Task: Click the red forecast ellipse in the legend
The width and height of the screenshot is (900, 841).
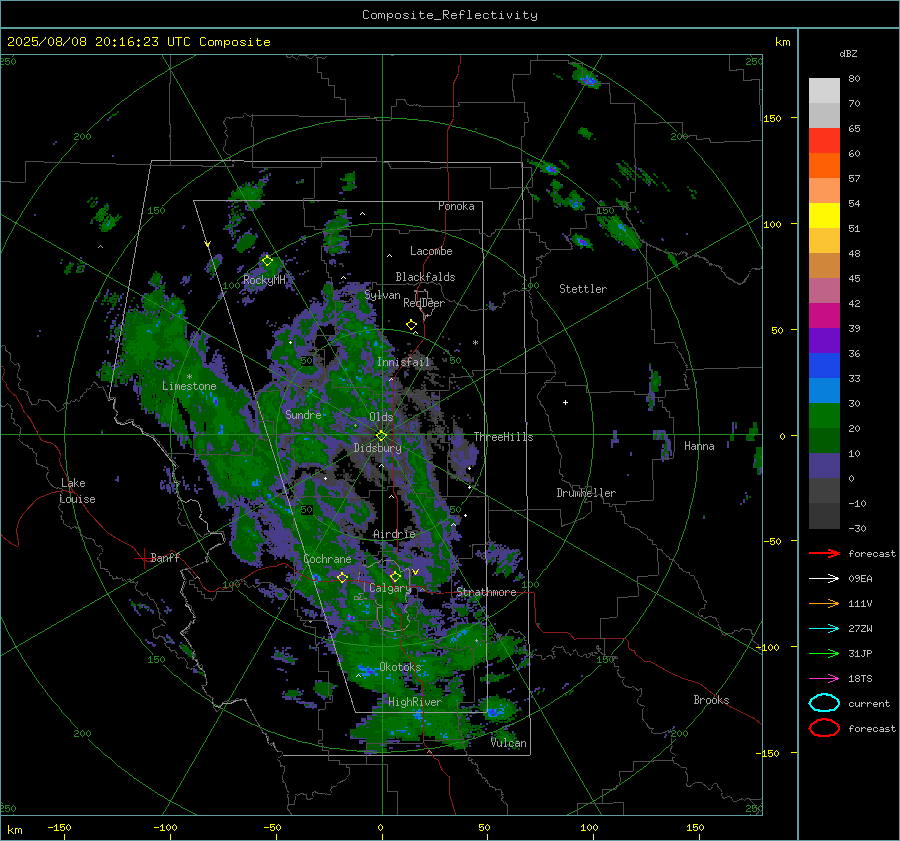Action: [824, 728]
